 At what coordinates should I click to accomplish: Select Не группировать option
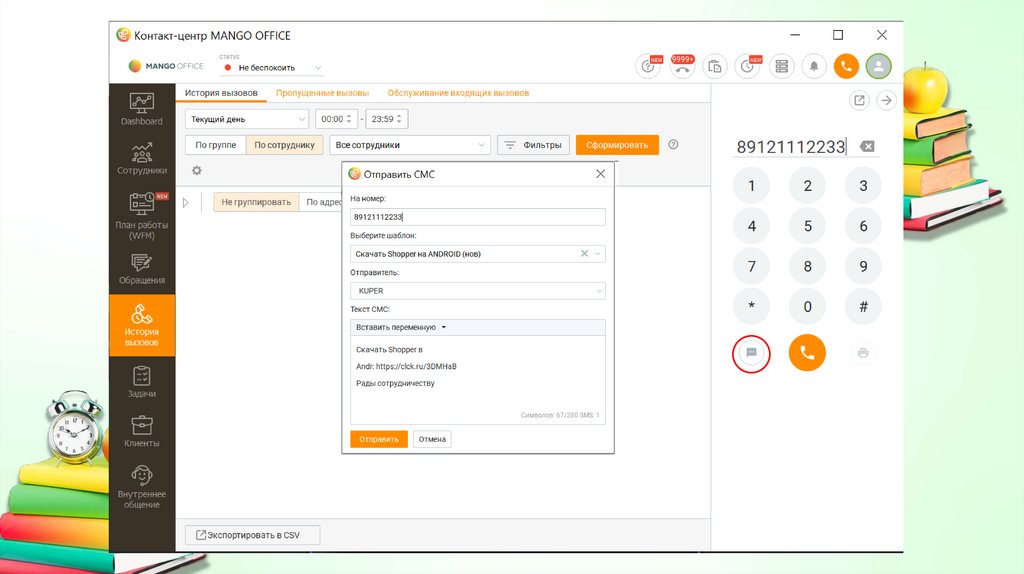coord(256,202)
